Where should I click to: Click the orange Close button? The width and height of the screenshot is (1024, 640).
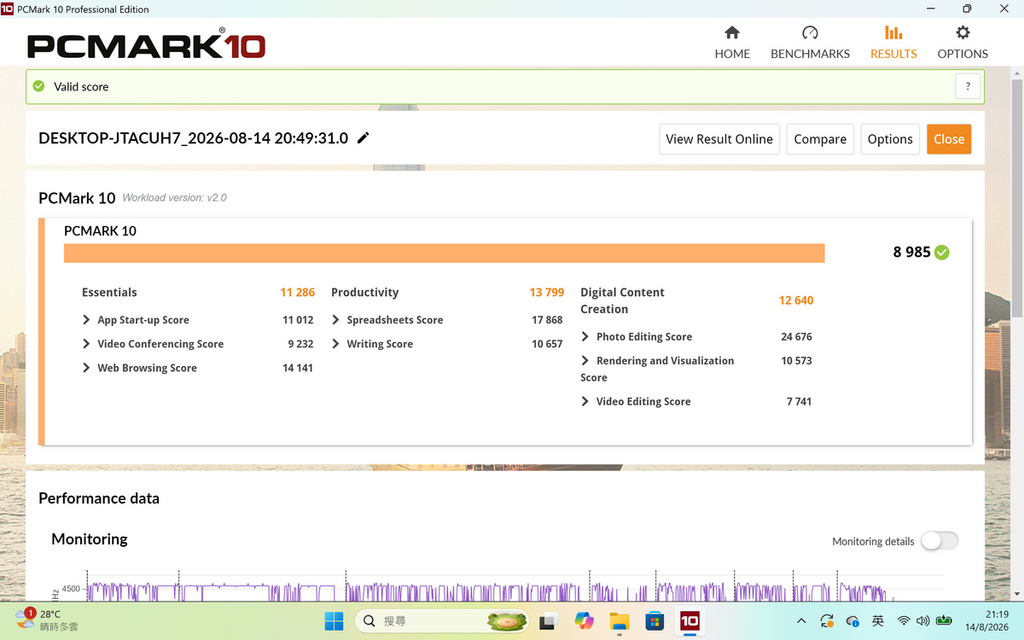point(948,139)
